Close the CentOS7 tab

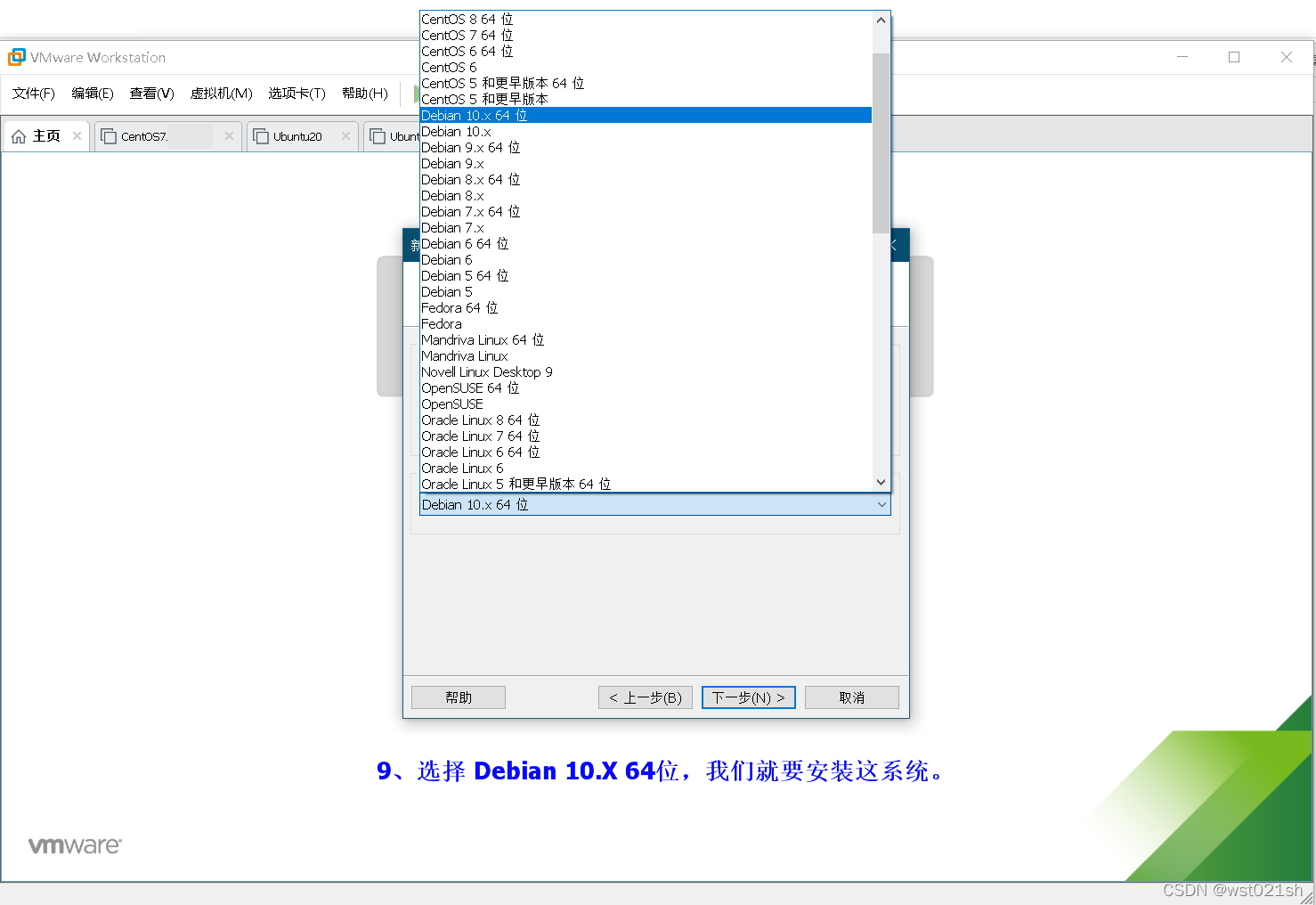[x=229, y=135]
